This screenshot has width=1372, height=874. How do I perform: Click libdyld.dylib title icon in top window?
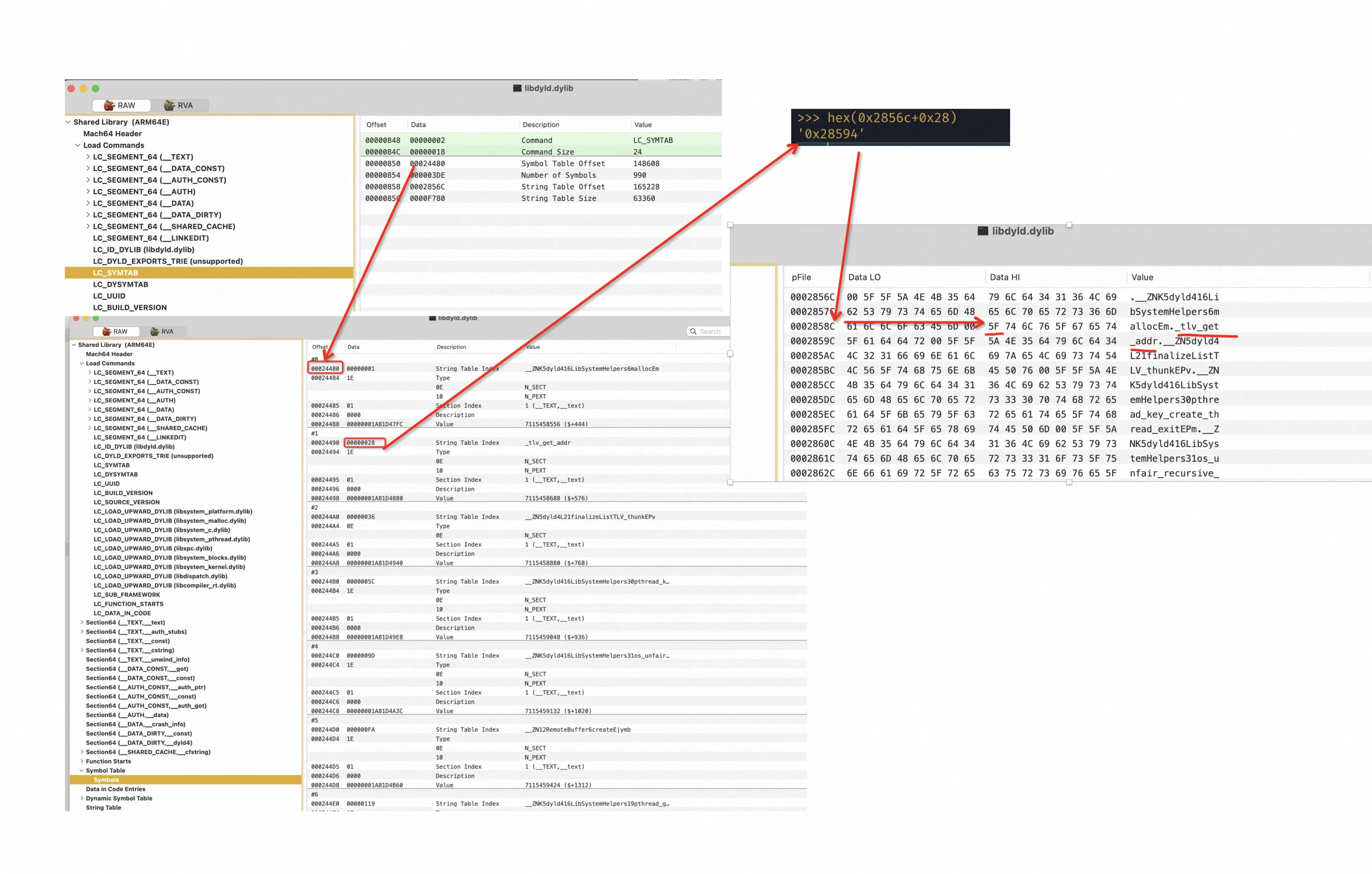517,88
